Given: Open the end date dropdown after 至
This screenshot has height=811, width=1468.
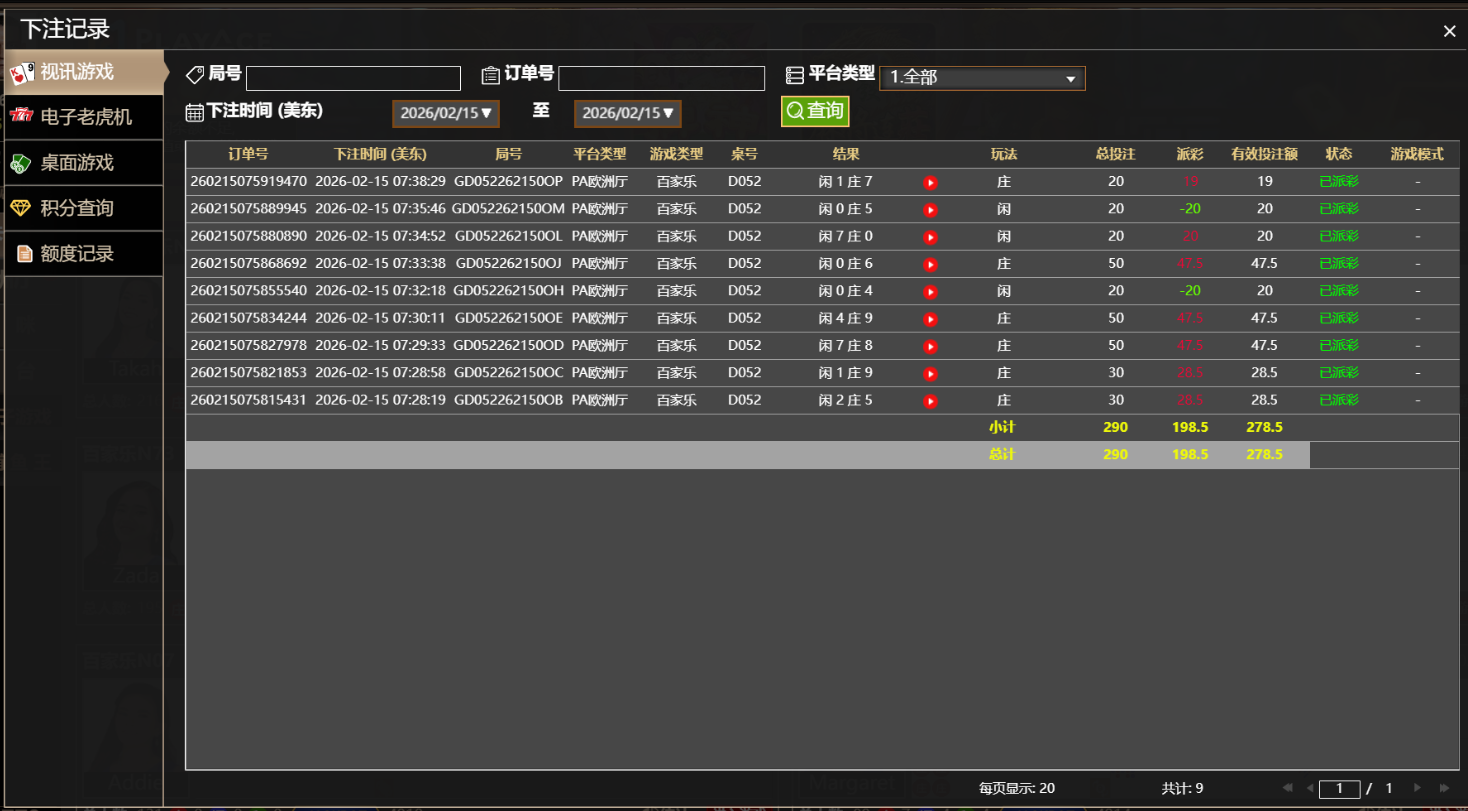Looking at the screenshot, I should (627, 113).
